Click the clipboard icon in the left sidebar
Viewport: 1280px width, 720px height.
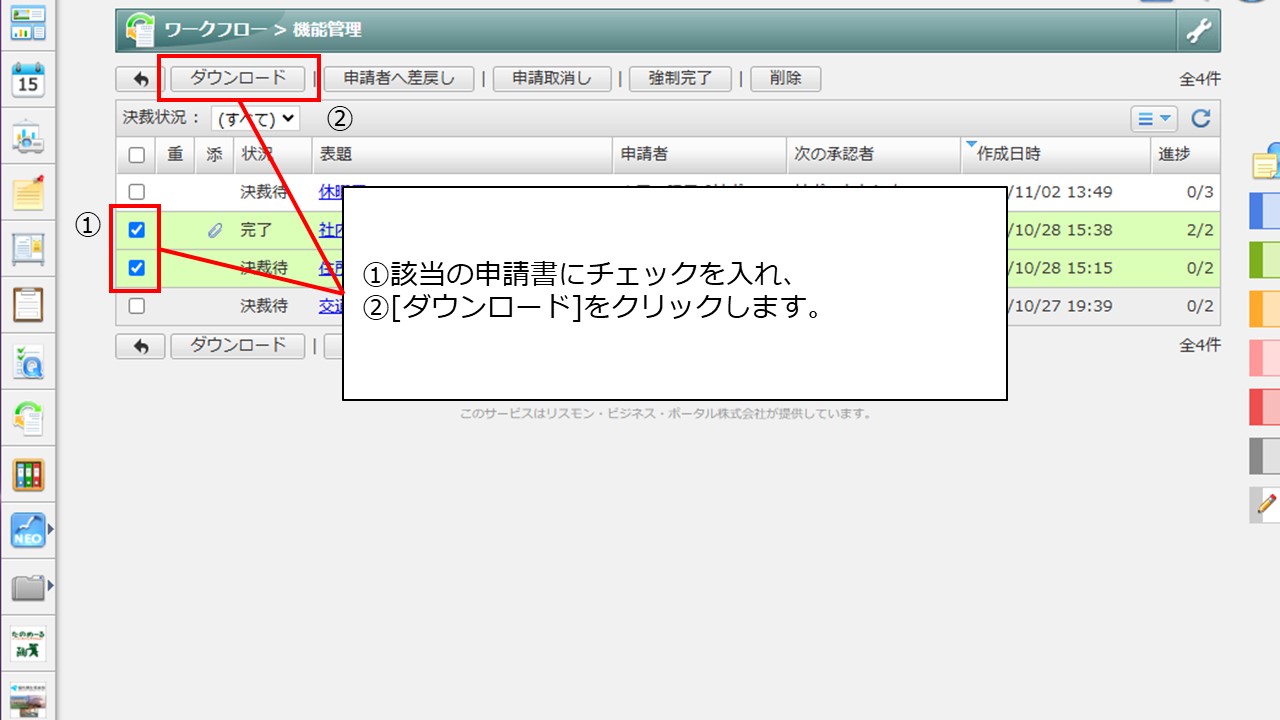(27, 305)
